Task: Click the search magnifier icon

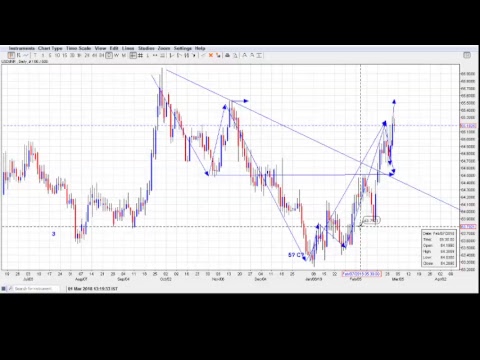Action: click(10, 288)
